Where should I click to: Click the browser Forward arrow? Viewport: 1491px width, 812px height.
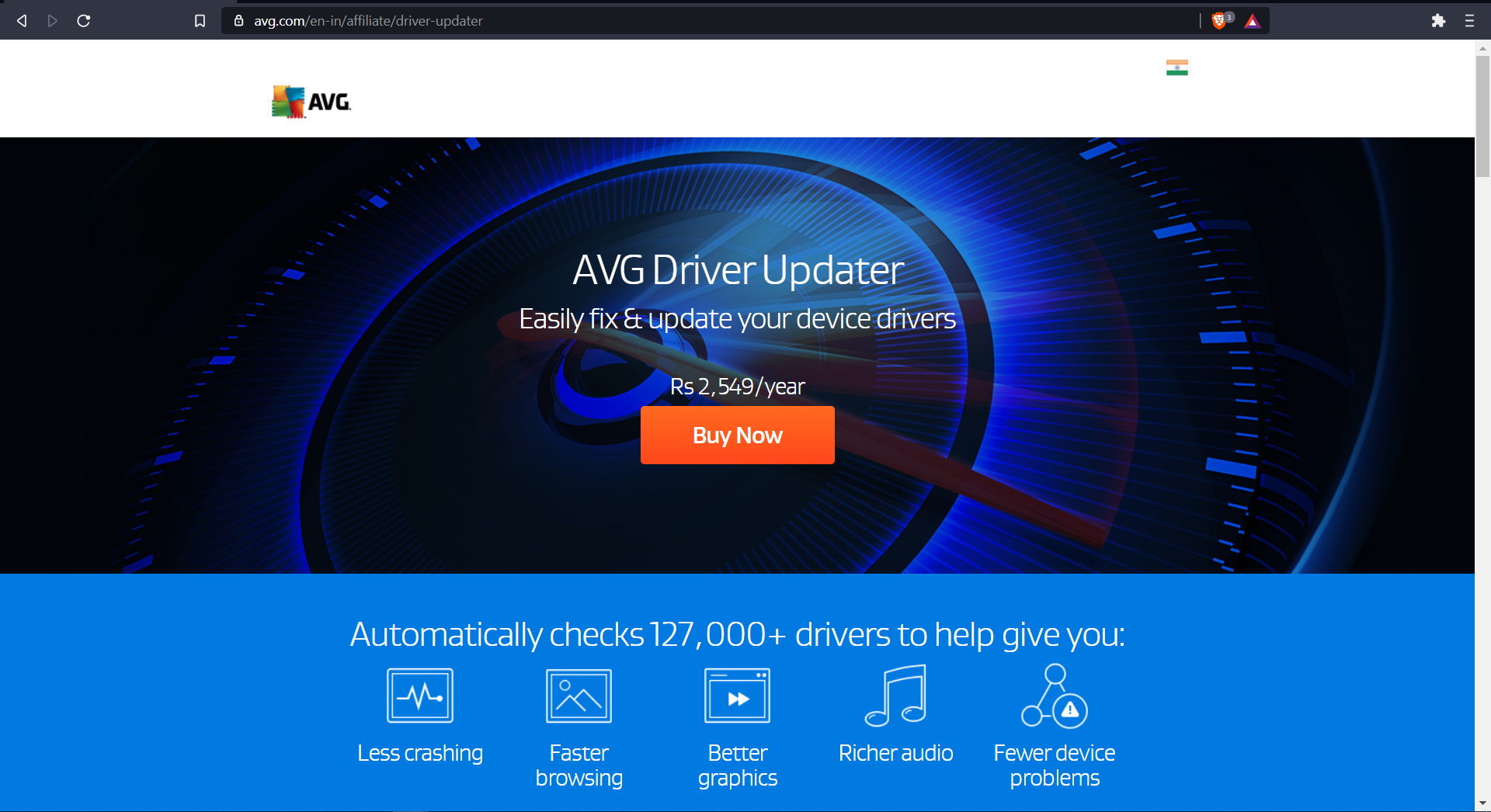click(x=52, y=21)
